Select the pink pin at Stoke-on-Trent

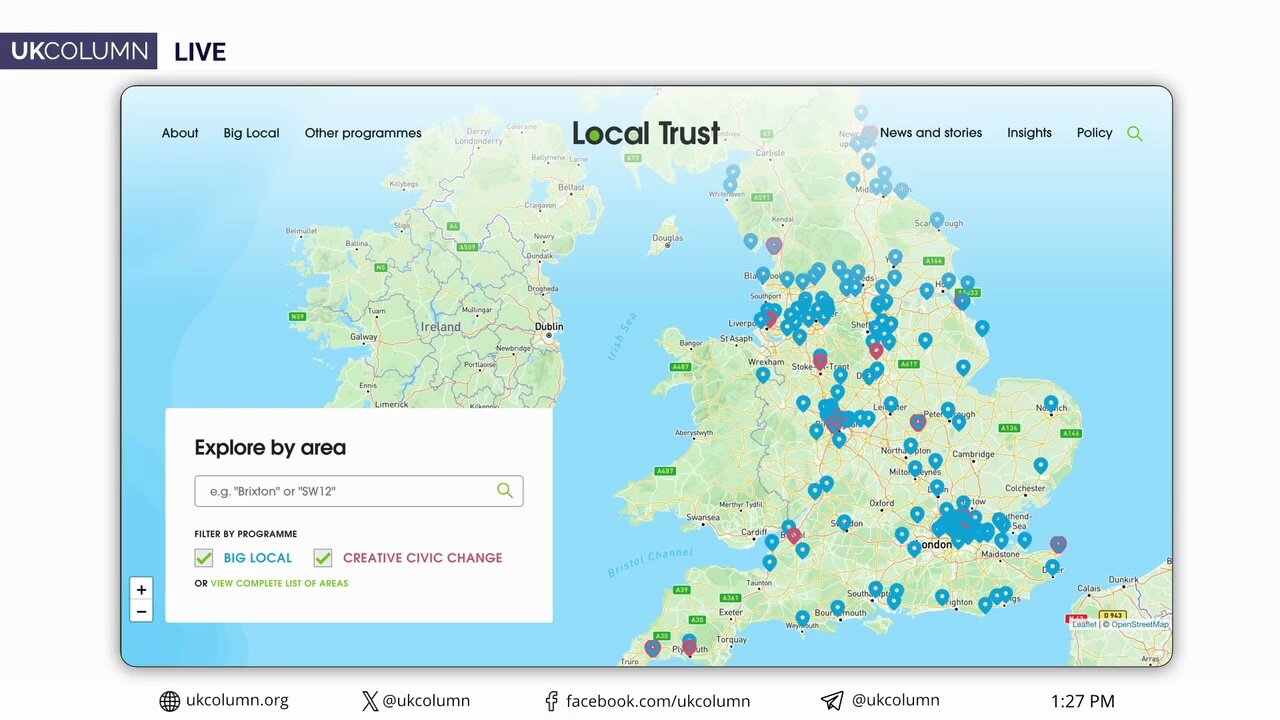tap(820, 360)
